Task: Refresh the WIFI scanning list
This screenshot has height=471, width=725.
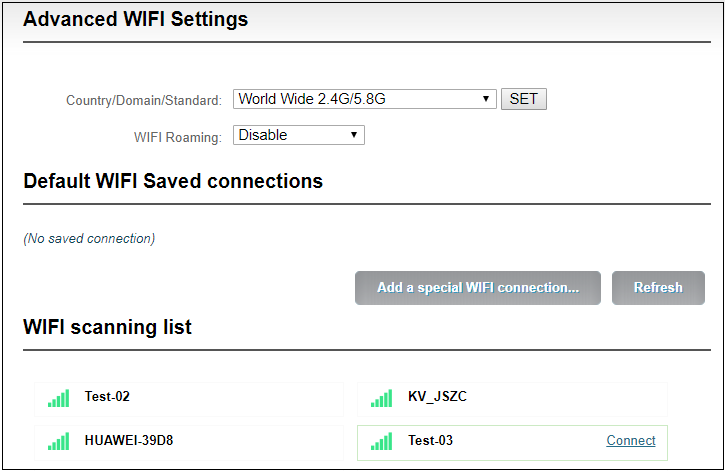Action: coord(658,287)
